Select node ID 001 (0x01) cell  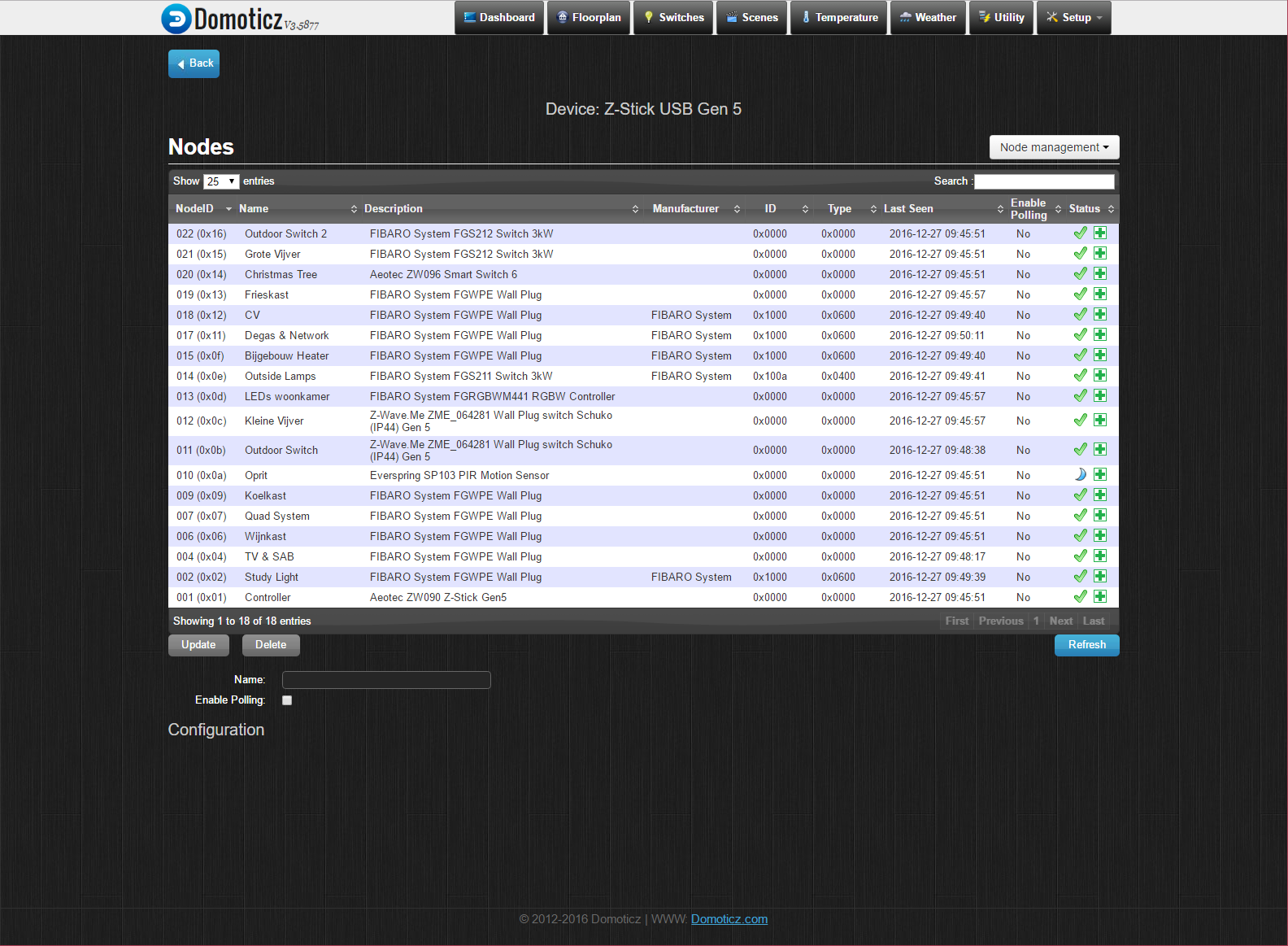pyautogui.click(x=202, y=597)
